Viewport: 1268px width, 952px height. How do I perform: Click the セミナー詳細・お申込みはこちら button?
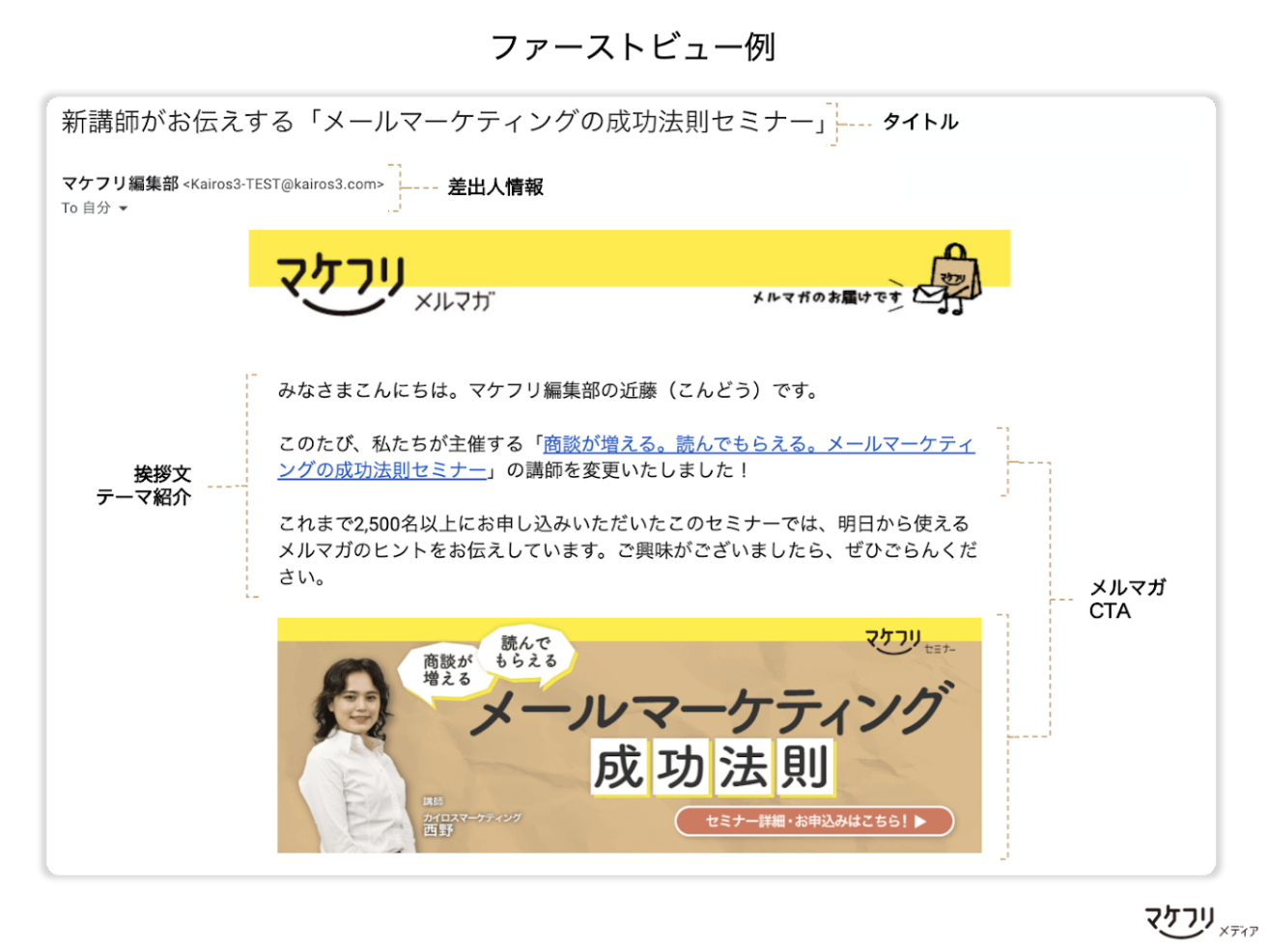814,821
